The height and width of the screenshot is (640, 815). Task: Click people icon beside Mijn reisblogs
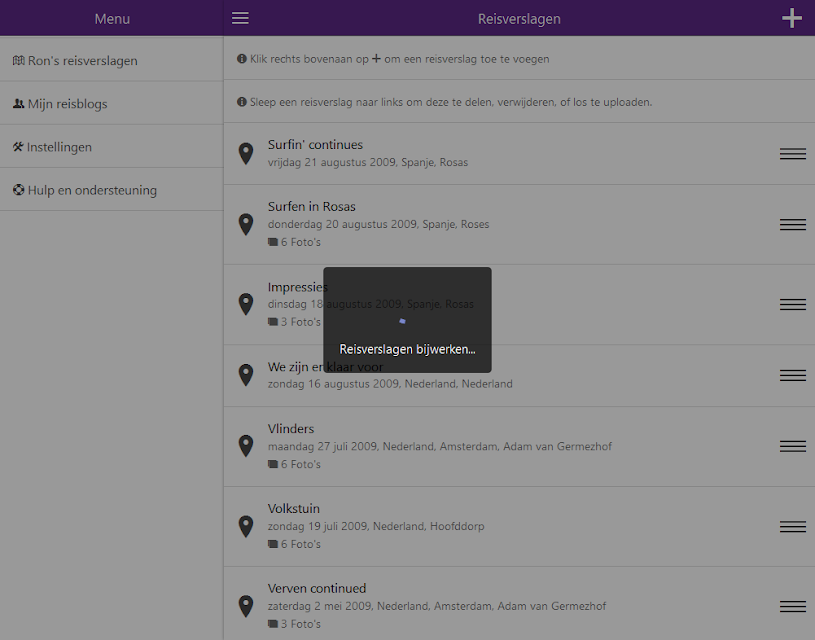[x=19, y=103]
